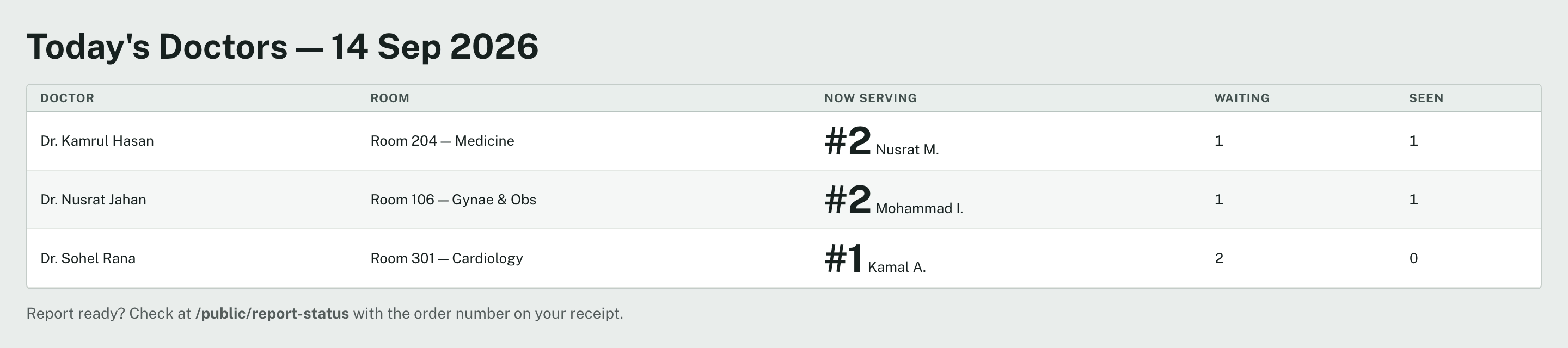Viewport: 1568px width, 348px height.
Task: Click Room 301 — Cardiology cell
Action: [446, 259]
